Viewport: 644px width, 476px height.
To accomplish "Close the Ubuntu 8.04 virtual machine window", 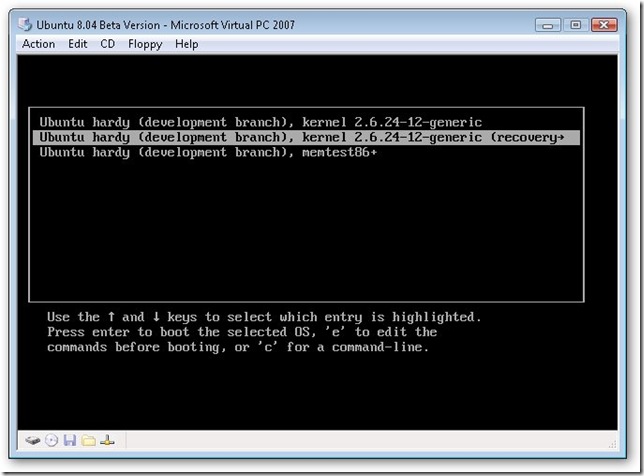I will 607,24.
